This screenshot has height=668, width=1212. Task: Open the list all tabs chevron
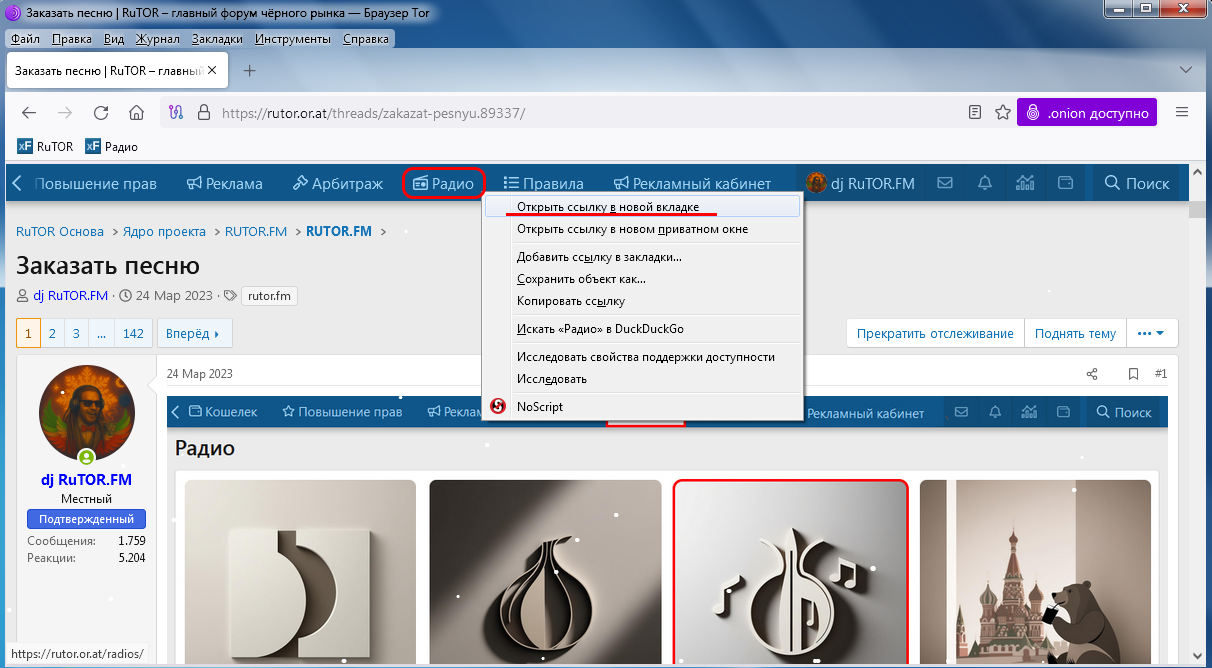coord(1186,70)
